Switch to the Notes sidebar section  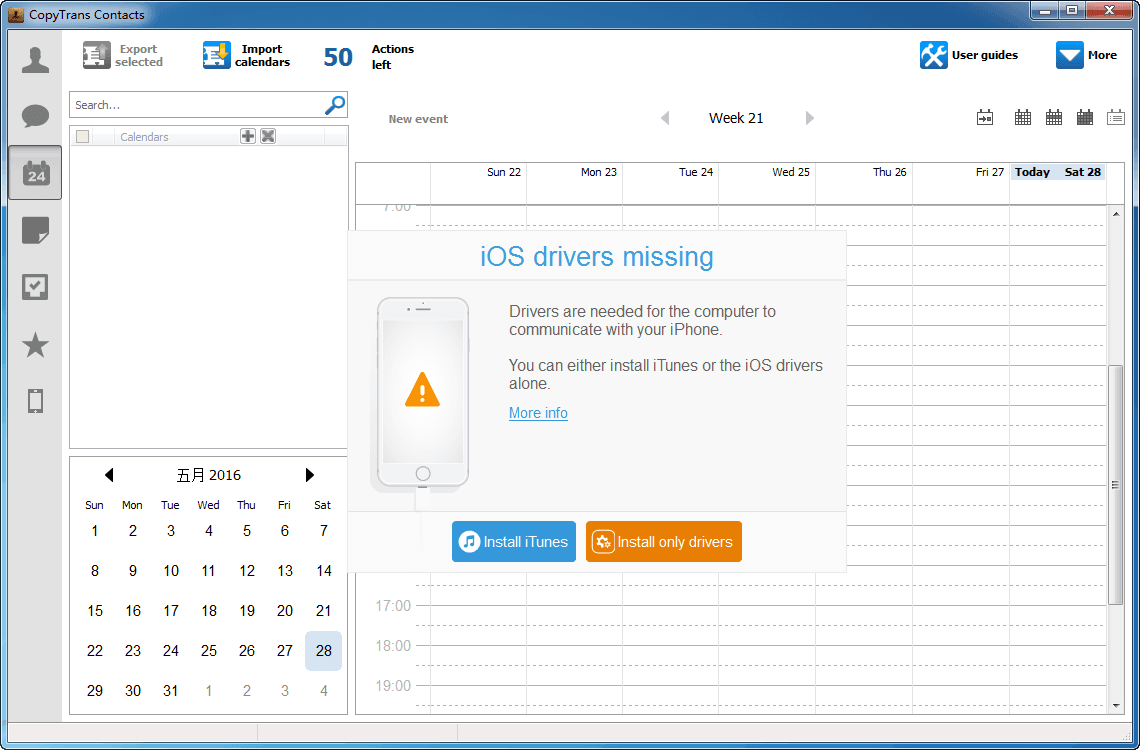(35, 231)
